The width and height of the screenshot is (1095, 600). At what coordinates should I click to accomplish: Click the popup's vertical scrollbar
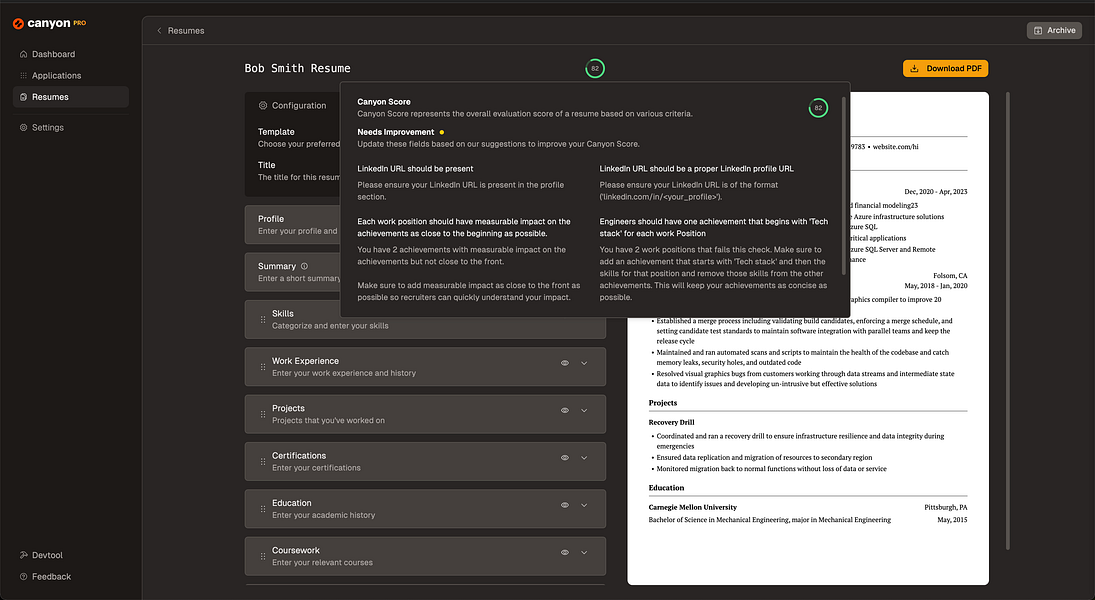tap(844, 185)
